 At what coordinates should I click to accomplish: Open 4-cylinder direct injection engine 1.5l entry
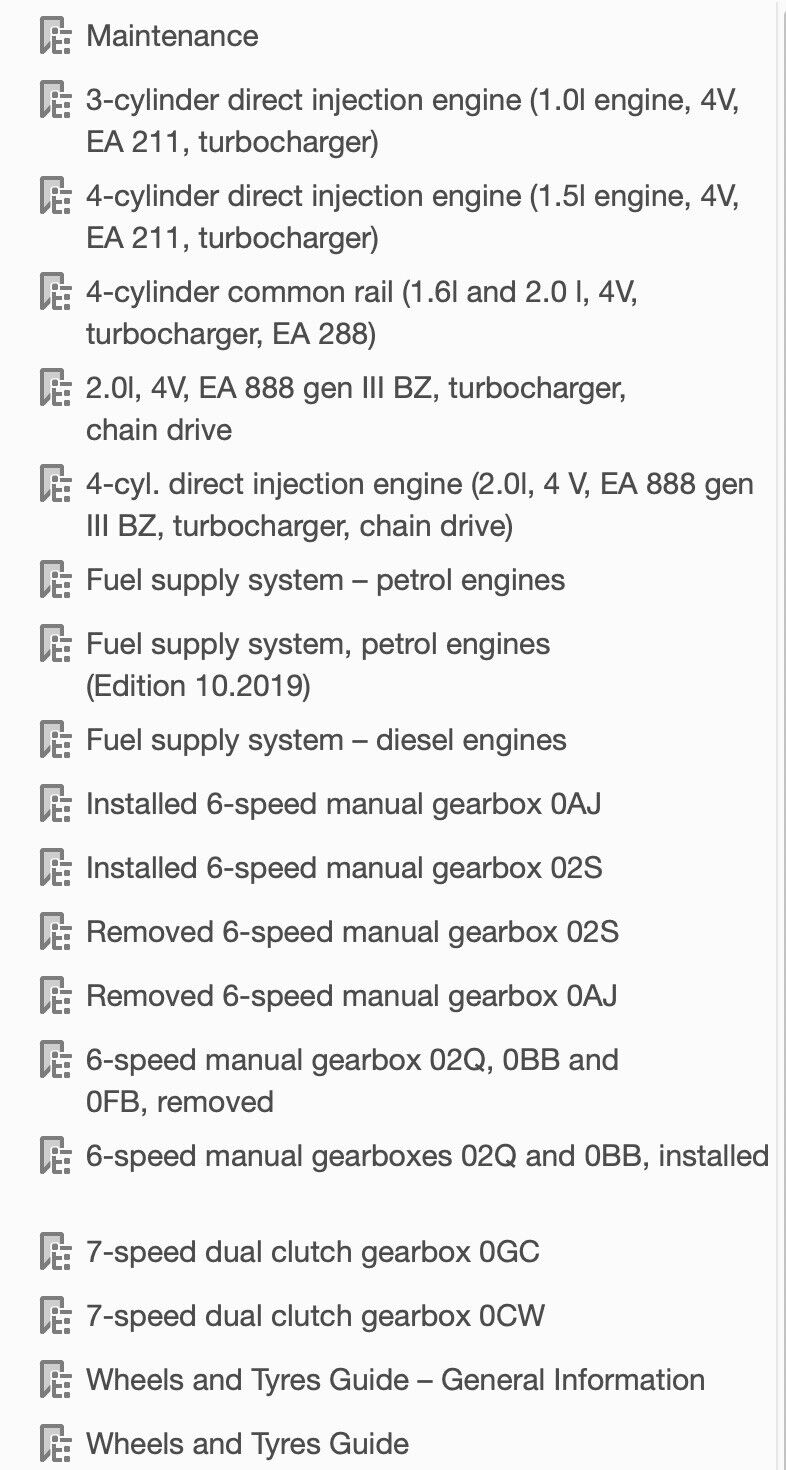412,217
